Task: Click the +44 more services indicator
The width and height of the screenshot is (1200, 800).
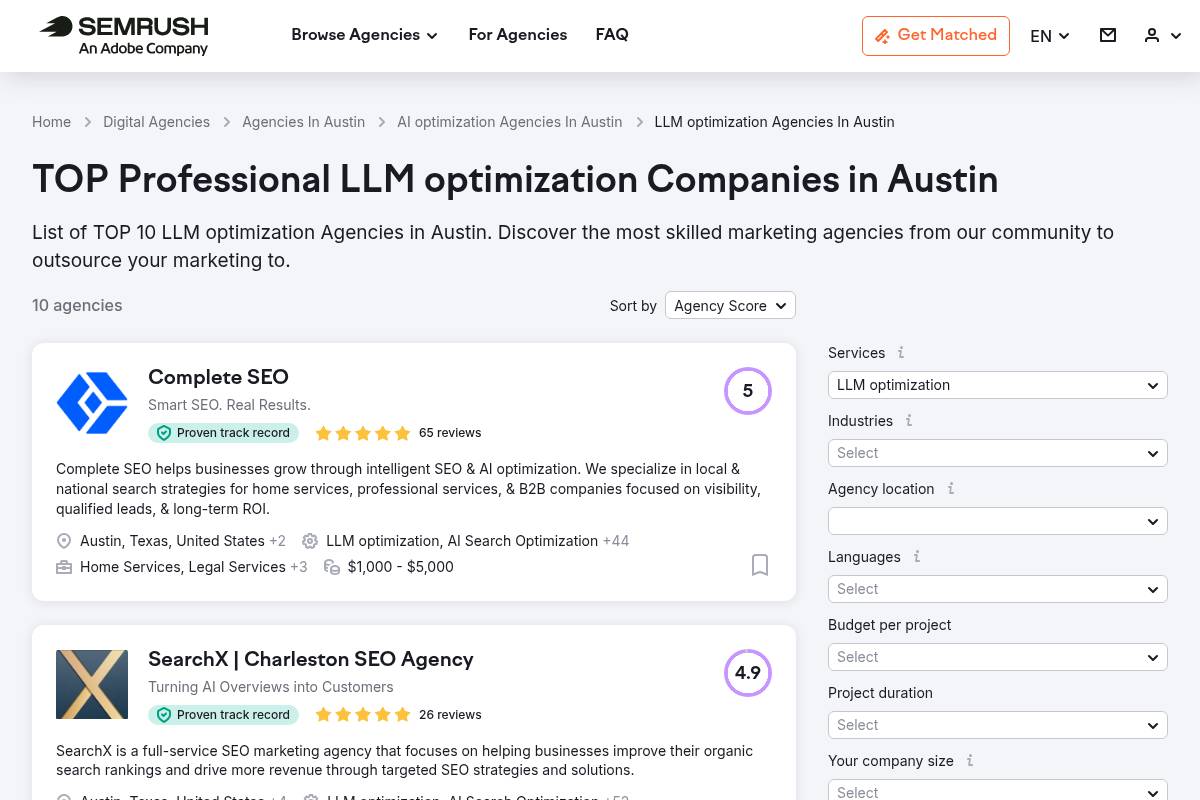Action: [616, 541]
